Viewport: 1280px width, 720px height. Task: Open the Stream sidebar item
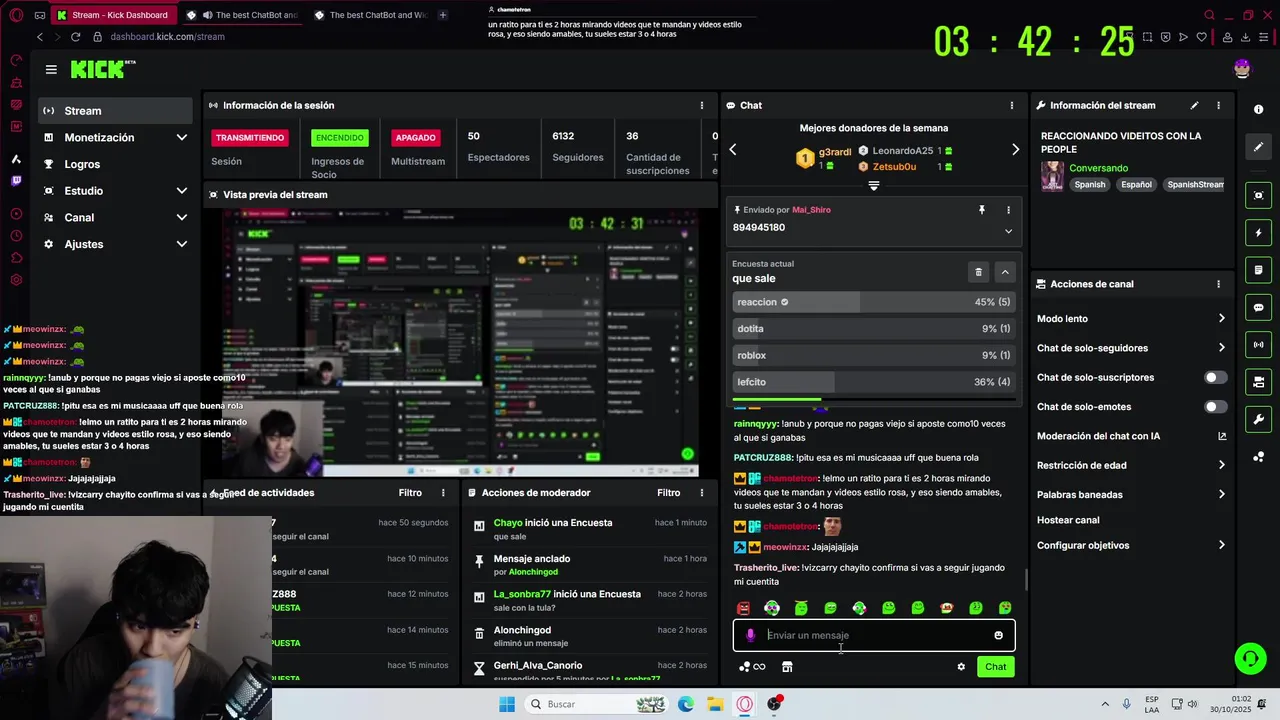115,111
